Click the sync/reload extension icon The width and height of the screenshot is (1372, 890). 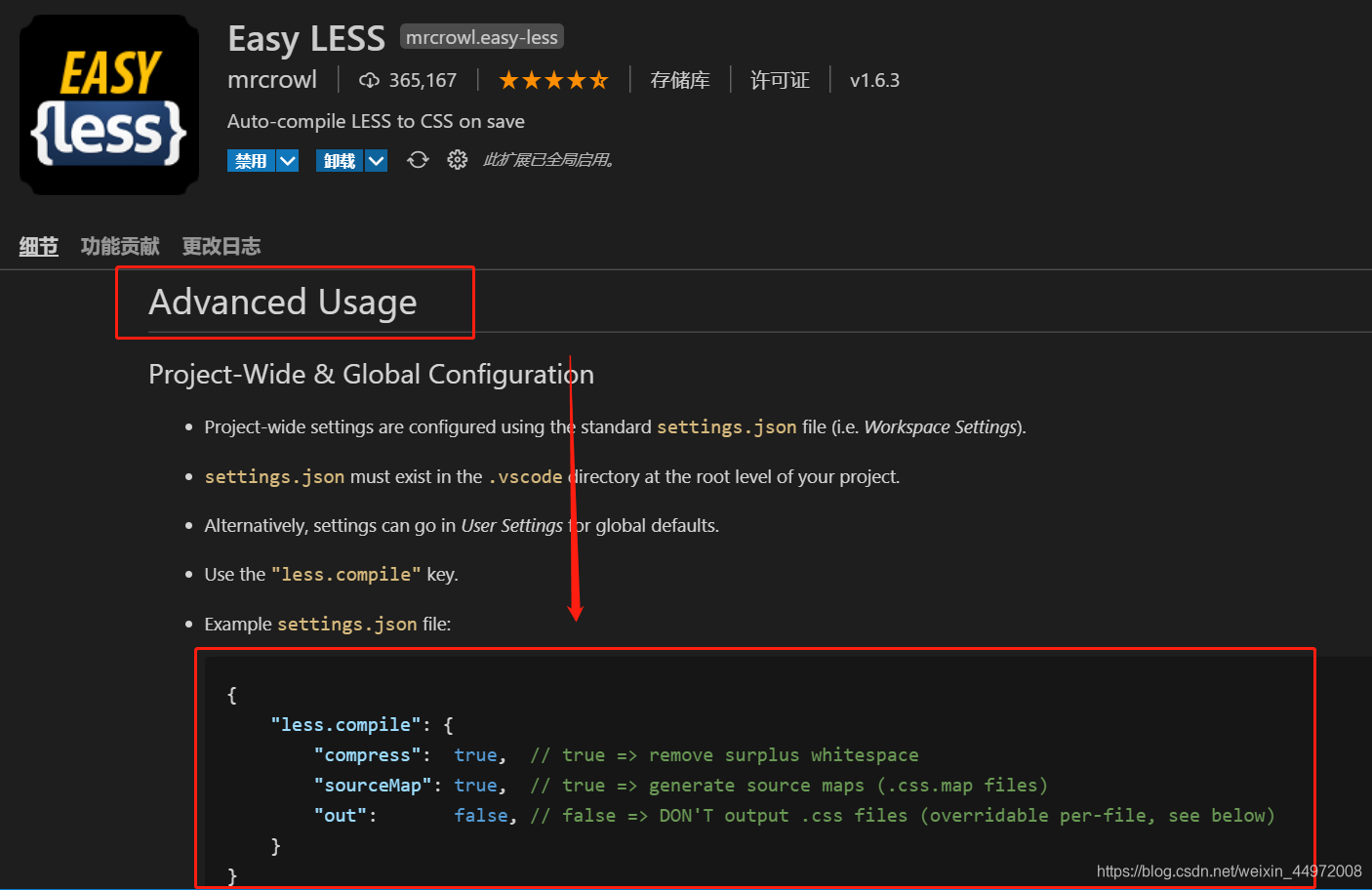click(x=418, y=160)
